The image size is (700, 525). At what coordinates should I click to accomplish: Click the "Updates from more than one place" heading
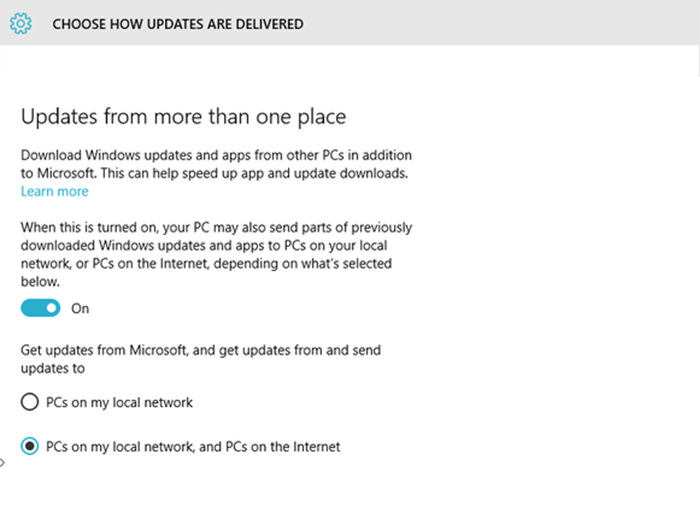click(183, 117)
